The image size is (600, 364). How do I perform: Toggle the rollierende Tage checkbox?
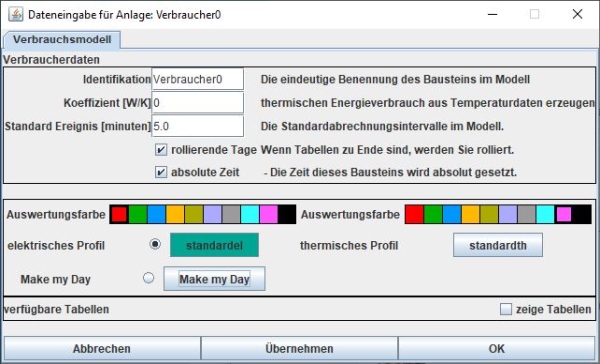[161, 150]
